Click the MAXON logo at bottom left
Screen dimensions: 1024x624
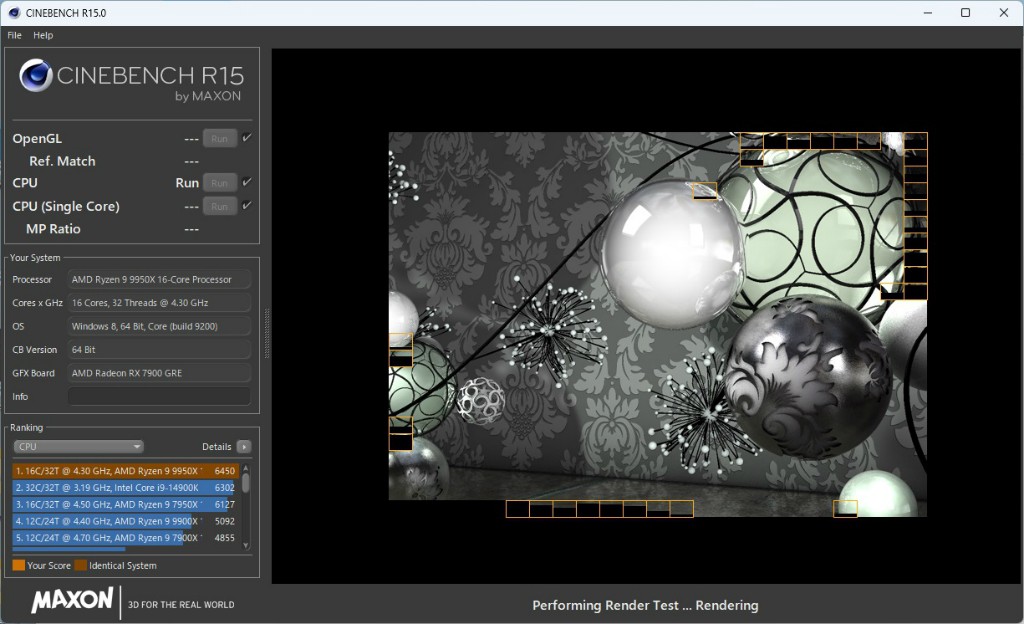pyautogui.click(x=72, y=601)
